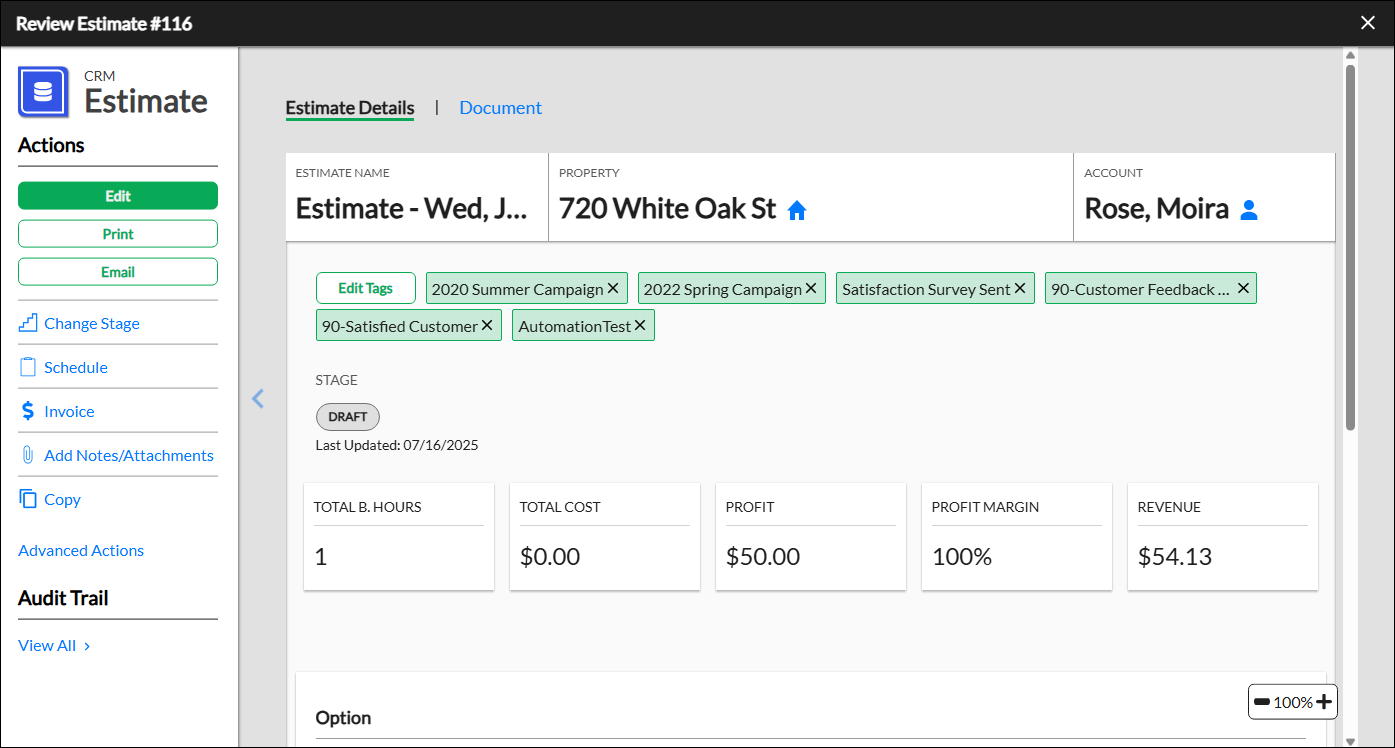This screenshot has width=1395, height=748.
Task: Switch to the Estimate Details tab
Action: pyautogui.click(x=350, y=108)
